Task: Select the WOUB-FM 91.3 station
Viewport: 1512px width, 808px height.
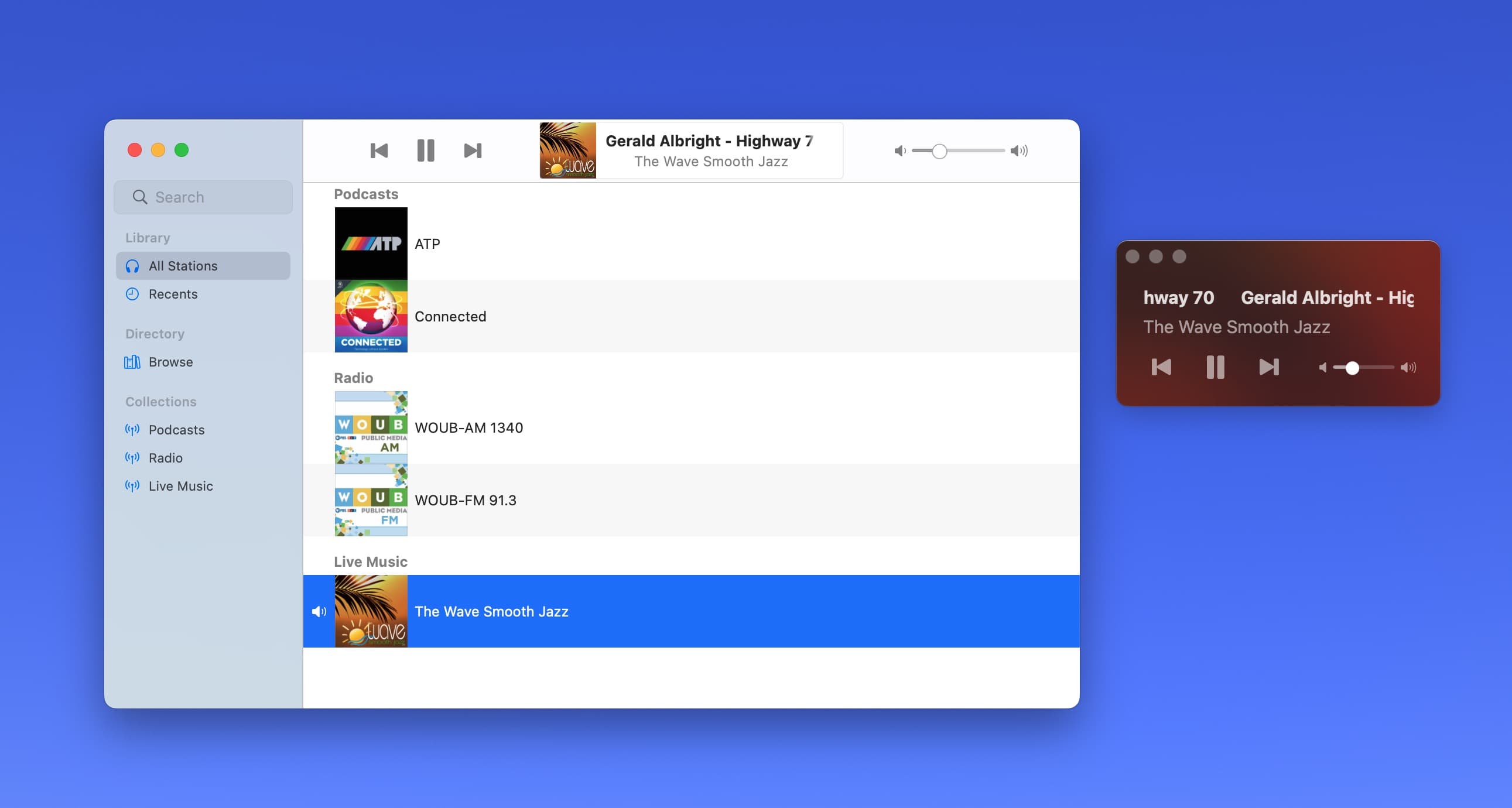Action: click(465, 500)
